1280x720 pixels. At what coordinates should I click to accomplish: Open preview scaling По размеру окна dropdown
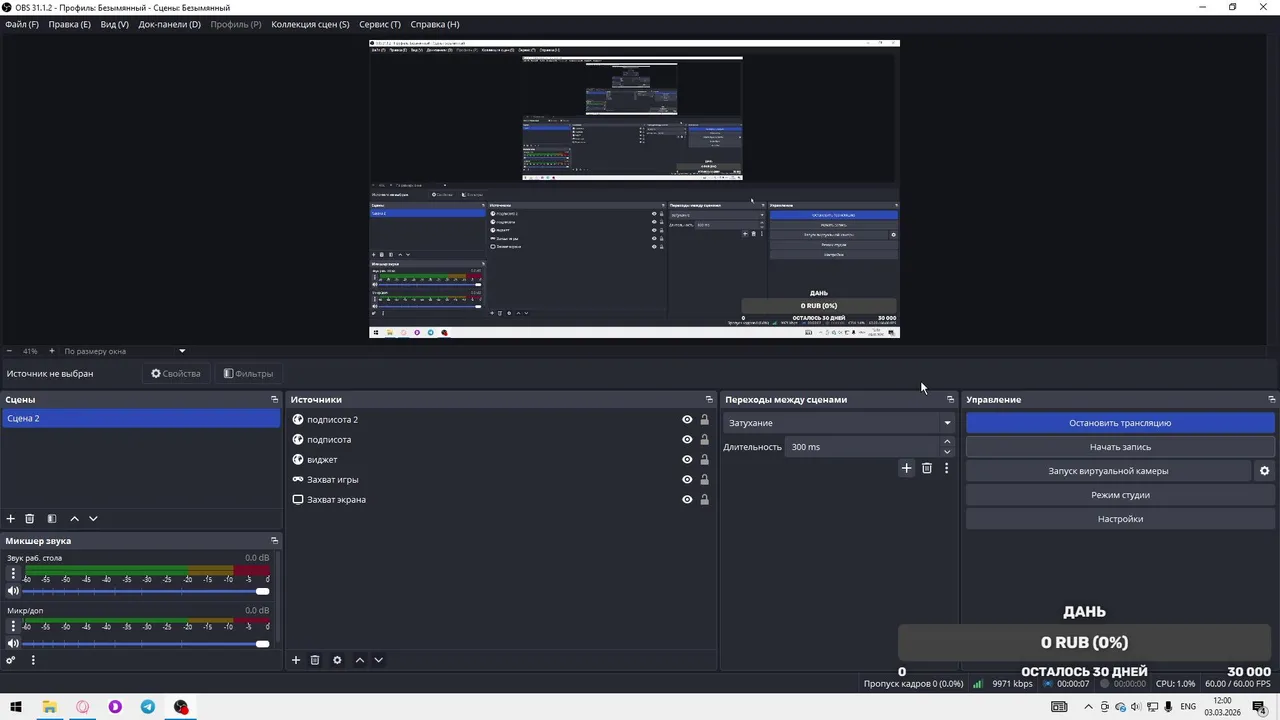point(124,351)
